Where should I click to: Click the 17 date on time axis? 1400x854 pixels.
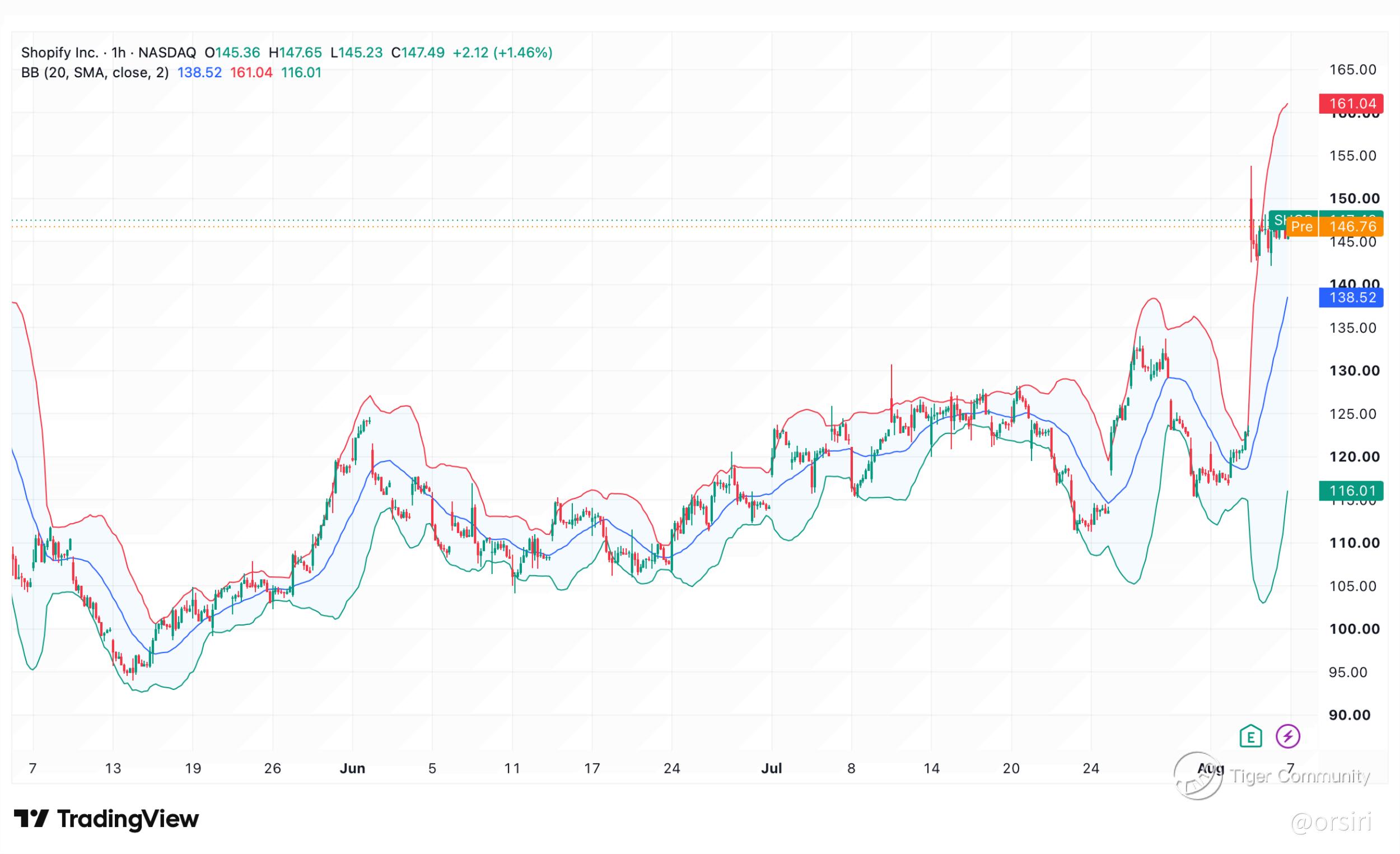[x=592, y=769]
